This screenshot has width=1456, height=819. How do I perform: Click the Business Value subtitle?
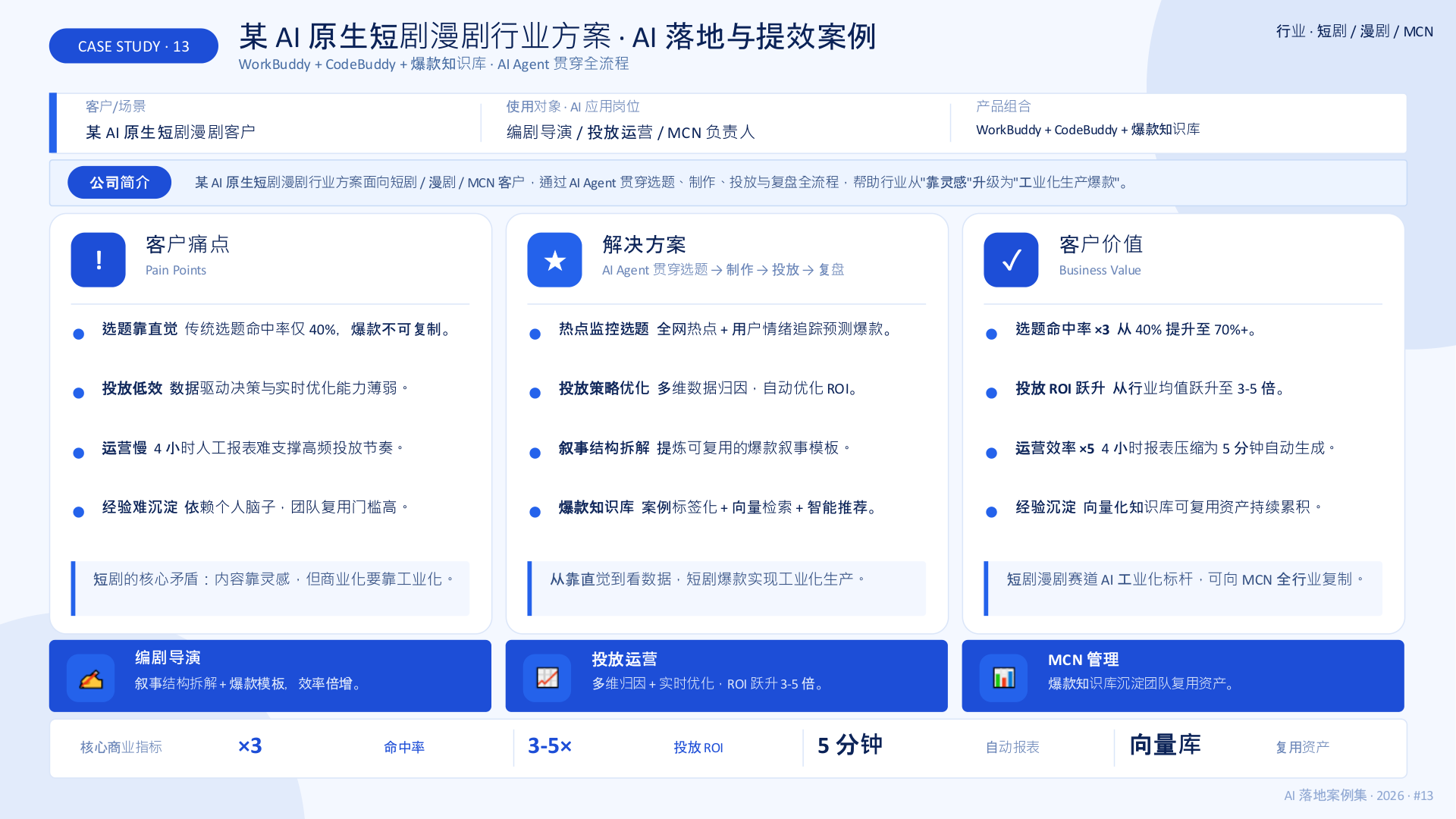tap(1100, 270)
